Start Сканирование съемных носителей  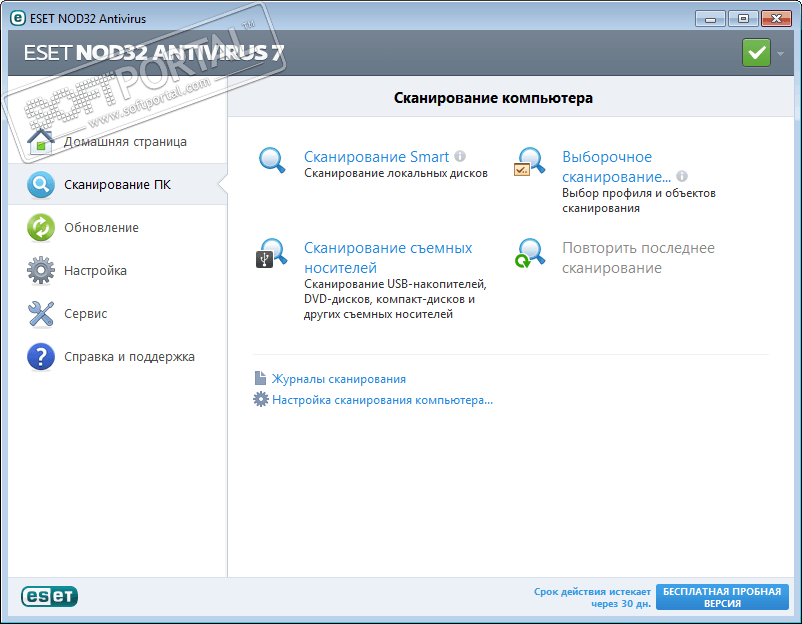(388, 258)
